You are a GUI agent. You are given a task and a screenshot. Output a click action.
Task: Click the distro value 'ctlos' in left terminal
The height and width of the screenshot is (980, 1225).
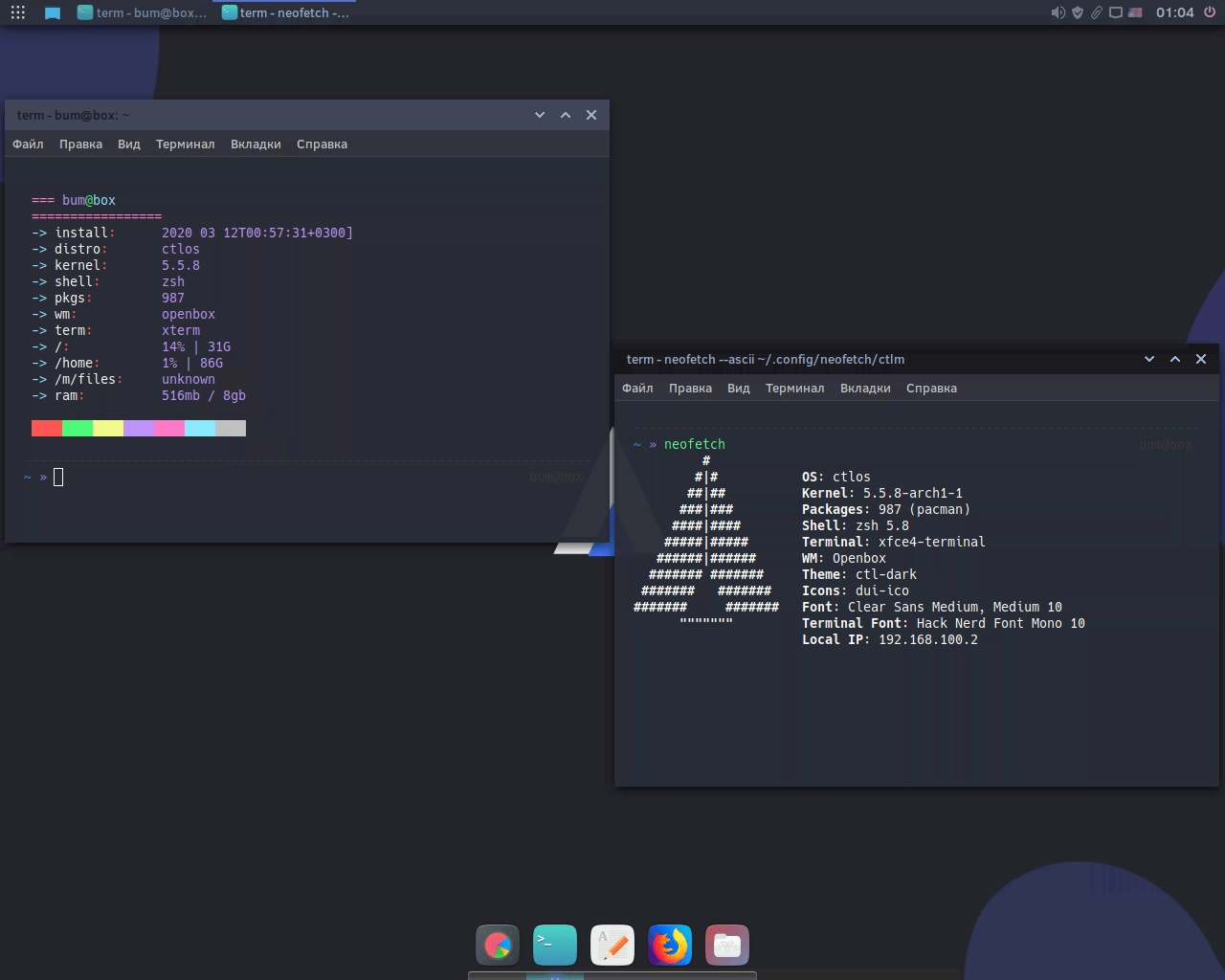tap(181, 249)
